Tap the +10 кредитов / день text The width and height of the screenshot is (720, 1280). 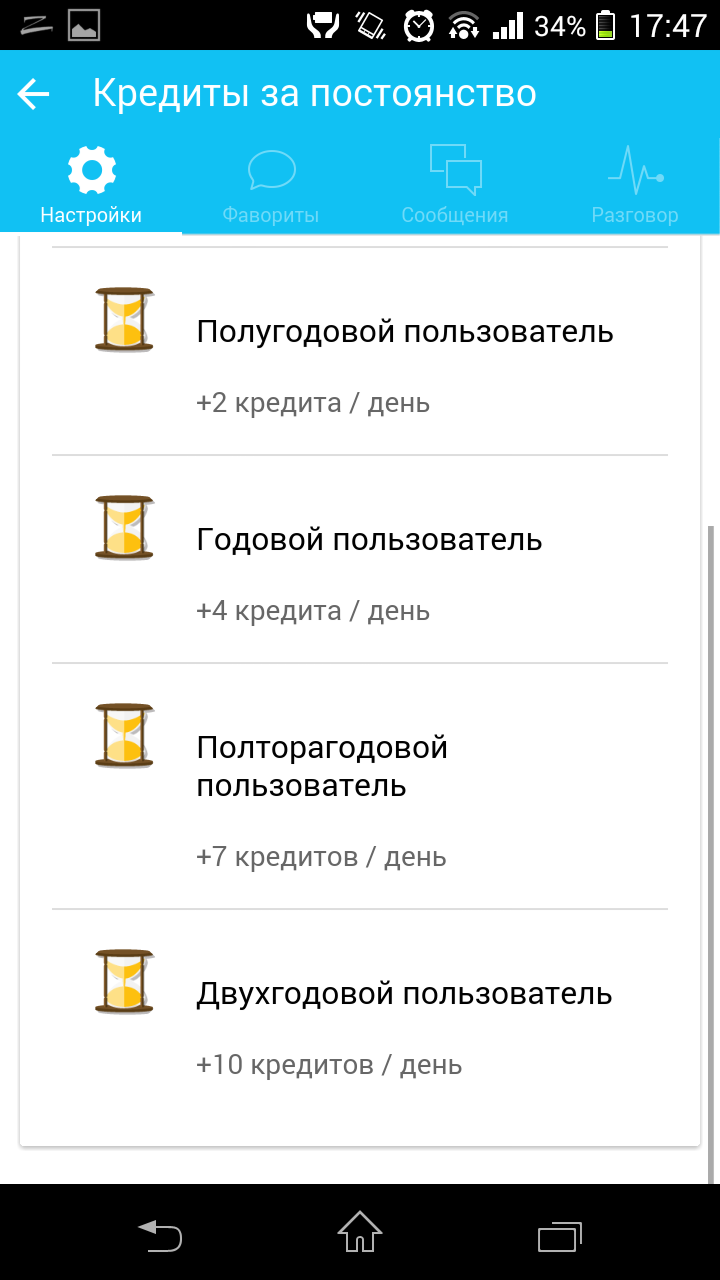click(329, 1065)
